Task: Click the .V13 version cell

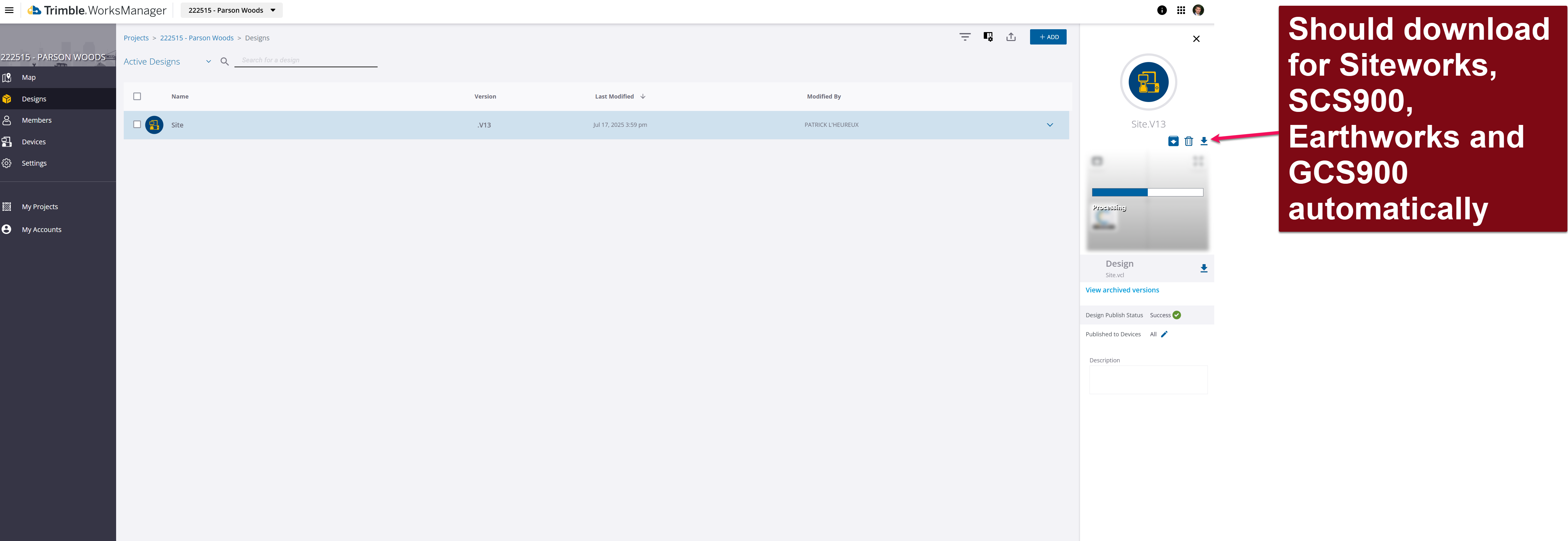Action: (484, 125)
